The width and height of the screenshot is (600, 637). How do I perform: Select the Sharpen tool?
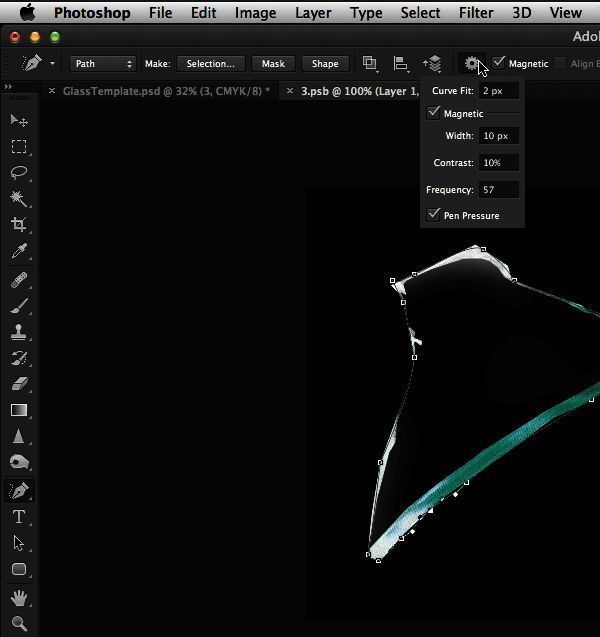(19, 436)
